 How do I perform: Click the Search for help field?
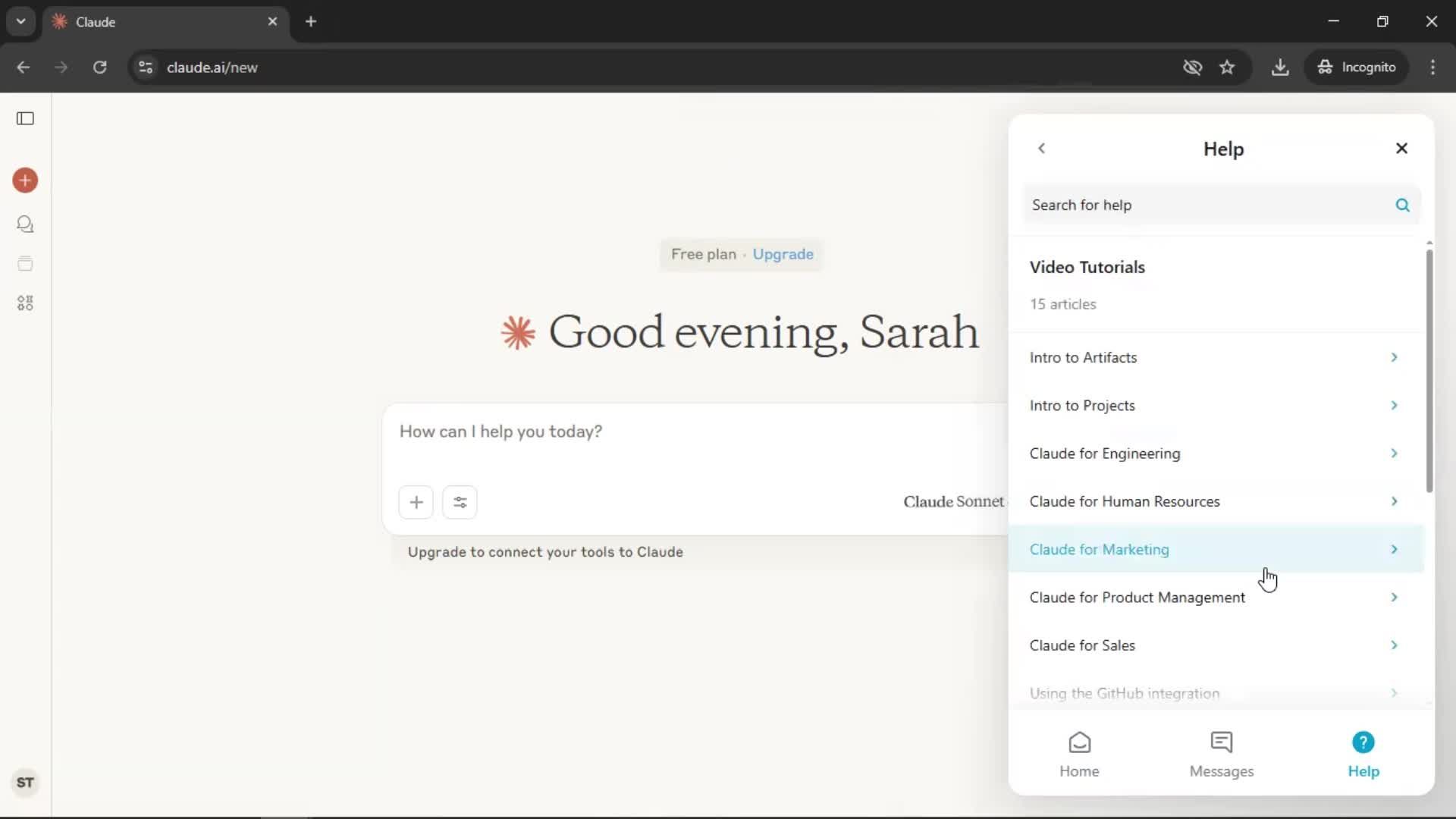pos(1221,205)
